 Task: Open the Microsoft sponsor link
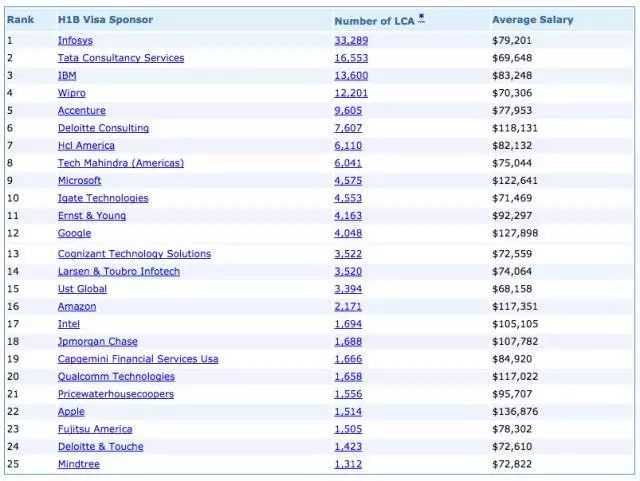[x=79, y=180]
